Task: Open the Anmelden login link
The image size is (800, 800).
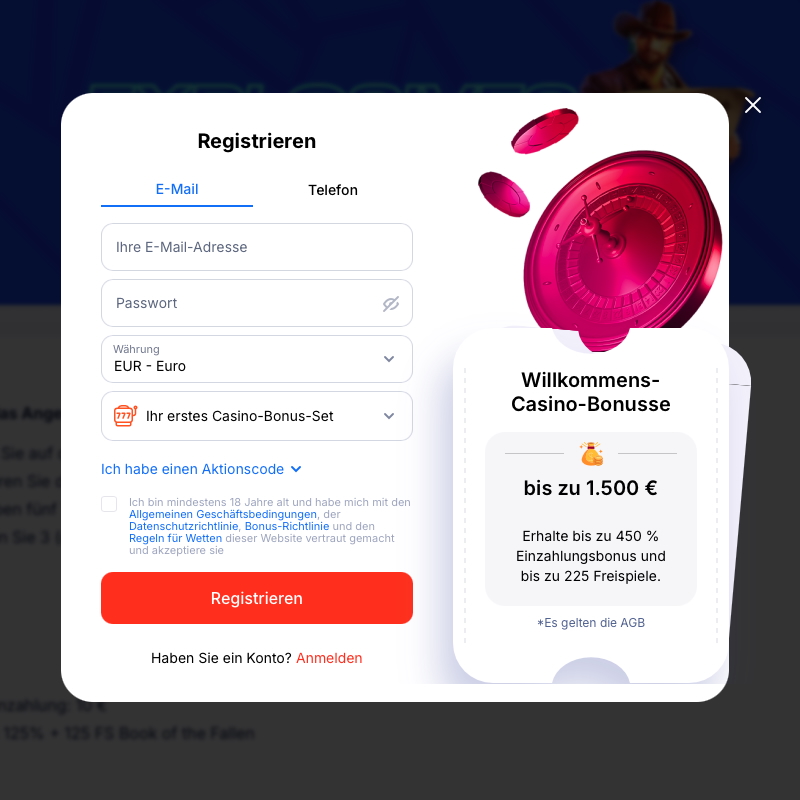Action: coord(329,658)
